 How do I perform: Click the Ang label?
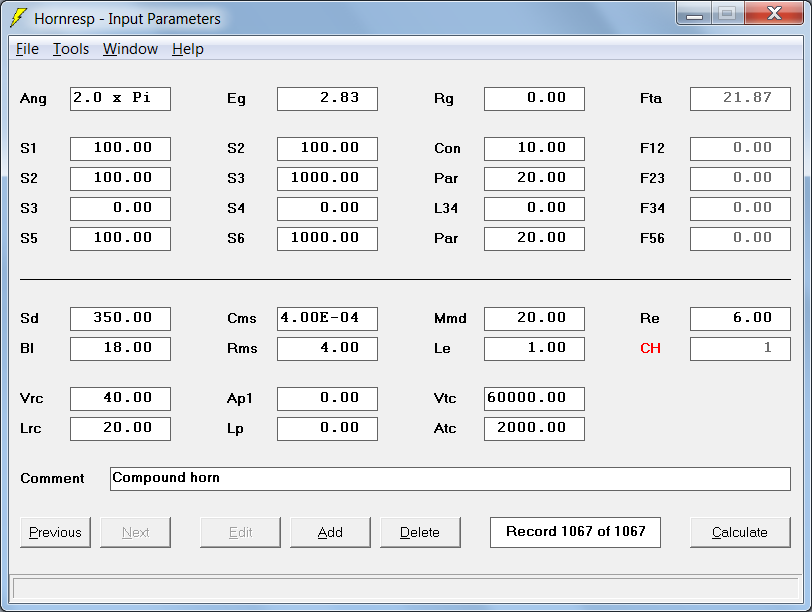point(33,99)
